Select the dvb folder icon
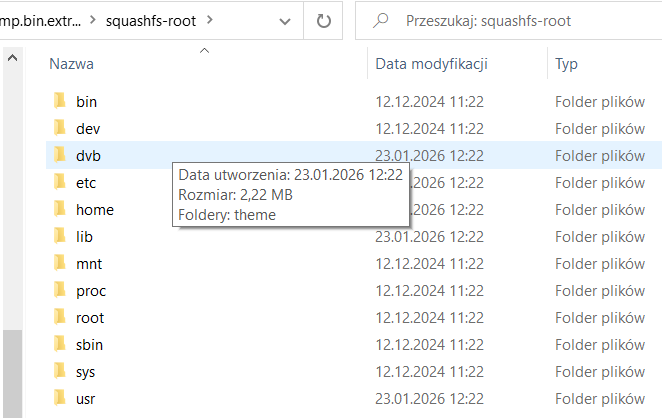This screenshot has height=418, width=662. pos(60,155)
